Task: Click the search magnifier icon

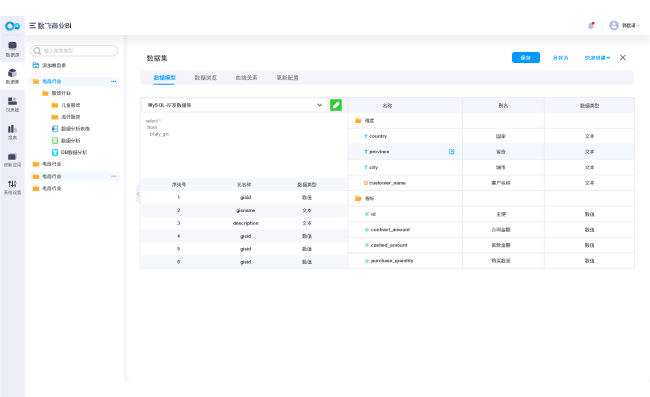Action: click(x=37, y=51)
